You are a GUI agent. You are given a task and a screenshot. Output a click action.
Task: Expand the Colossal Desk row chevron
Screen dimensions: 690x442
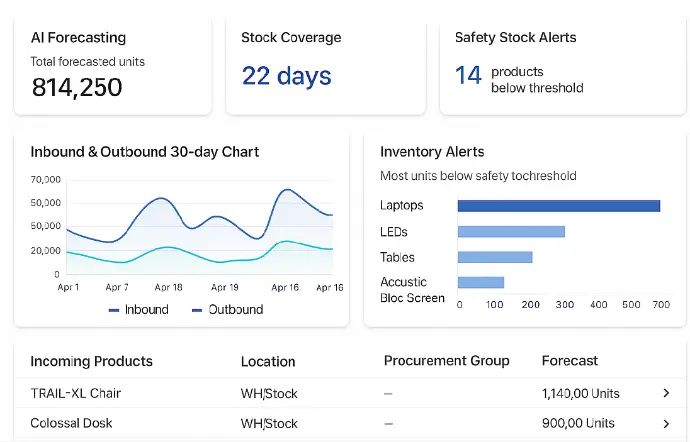(x=666, y=423)
